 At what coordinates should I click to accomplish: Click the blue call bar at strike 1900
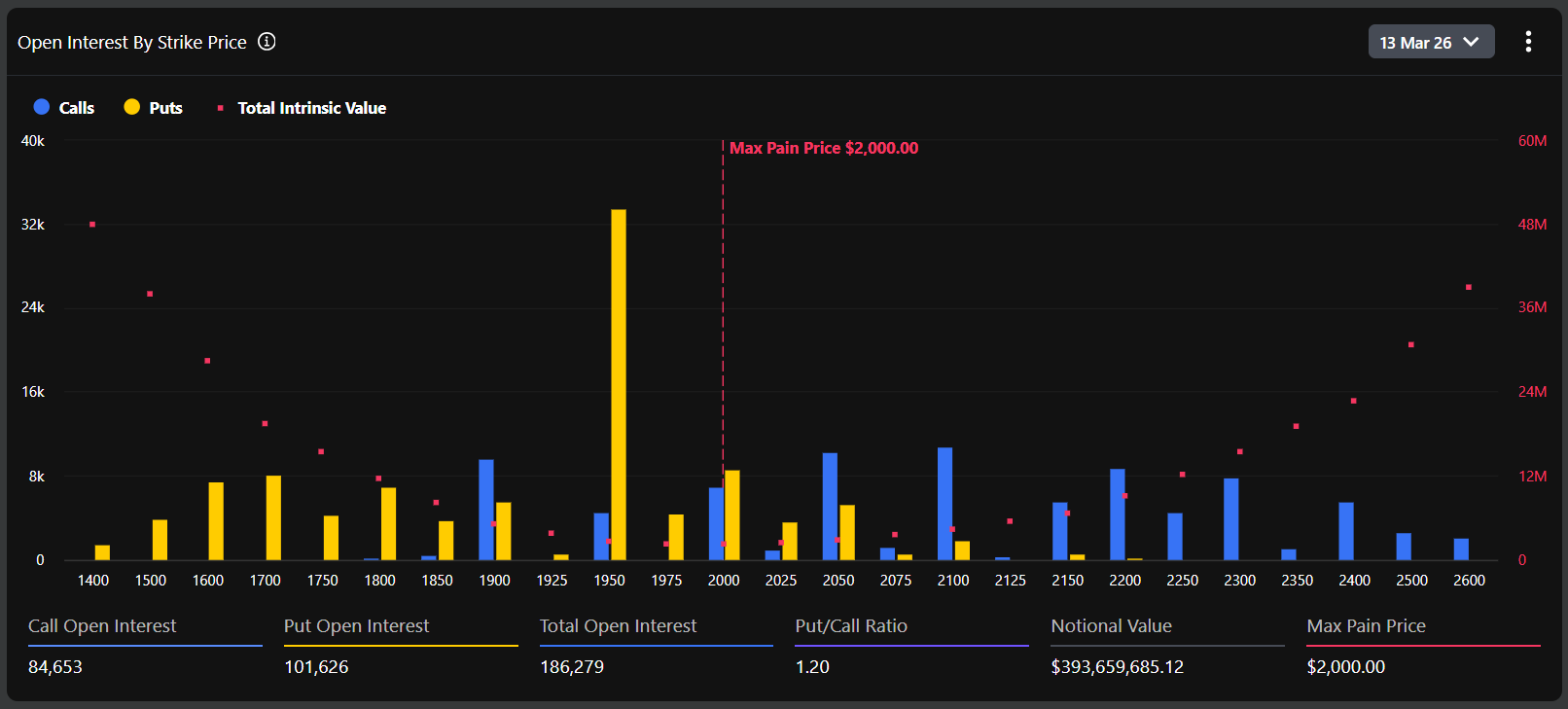[486, 510]
